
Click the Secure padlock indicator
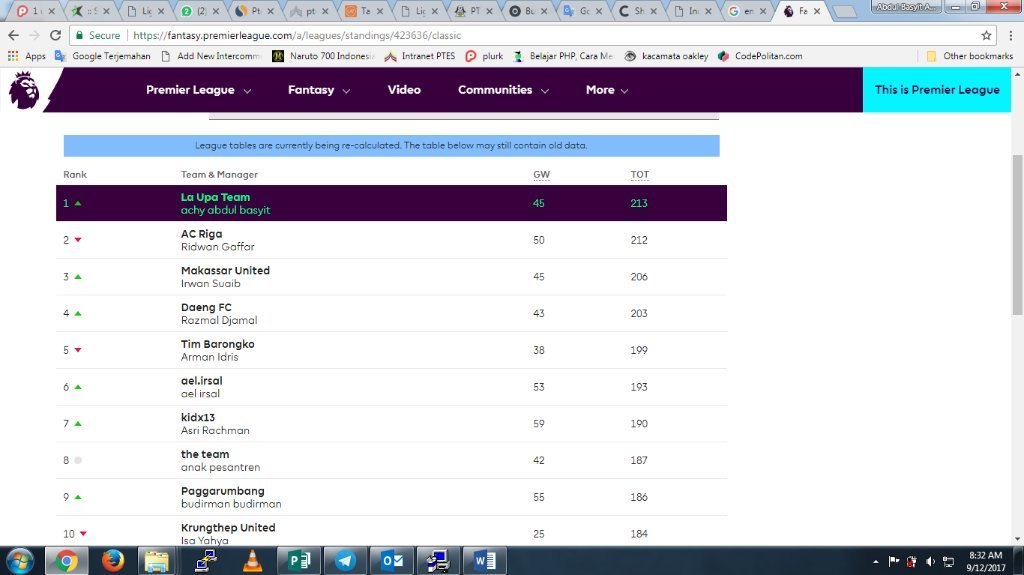pyautogui.click(x=98, y=35)
